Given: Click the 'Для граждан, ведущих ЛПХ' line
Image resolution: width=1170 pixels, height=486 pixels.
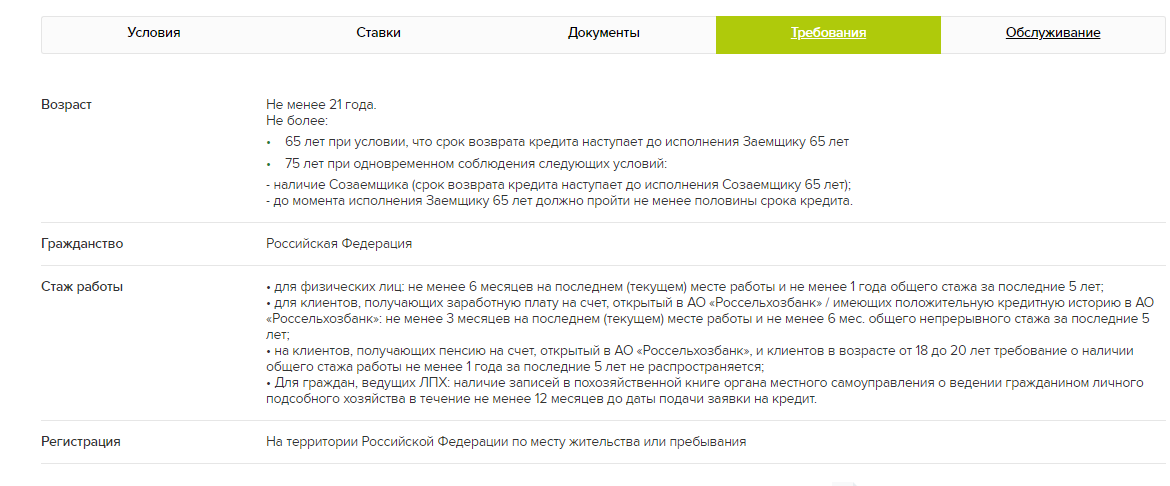Looking at the screenshot, I should click(x=710, y=385).
